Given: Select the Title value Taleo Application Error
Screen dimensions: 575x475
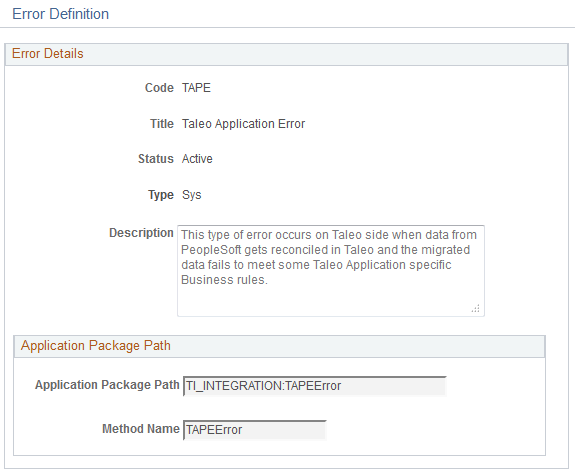Looking at the screenshot, I should (243, 124).
